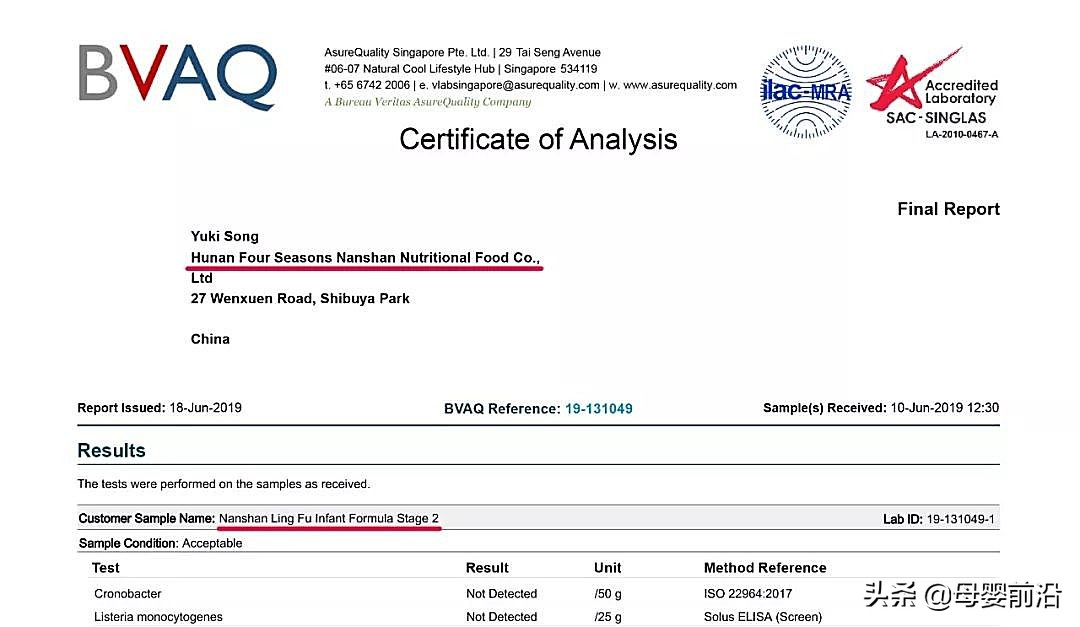This screenshot has height=627, width=1080.
Task: Click the BVAQ logo
Action: 178,76
